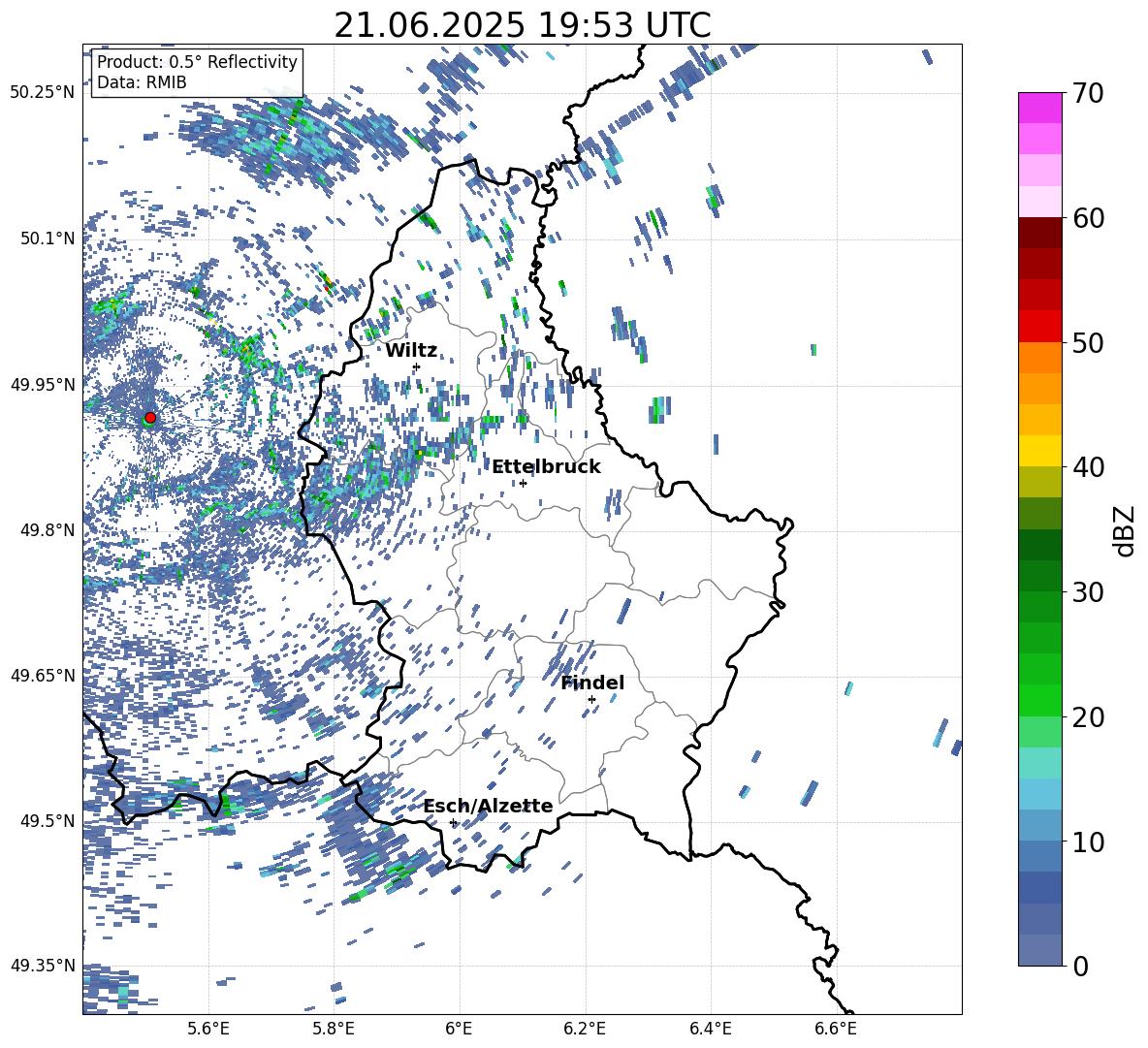The image size is (1148, 1048).
Task: Pick the bright green colorbar segment above 20
Action: coord(1039,700)
